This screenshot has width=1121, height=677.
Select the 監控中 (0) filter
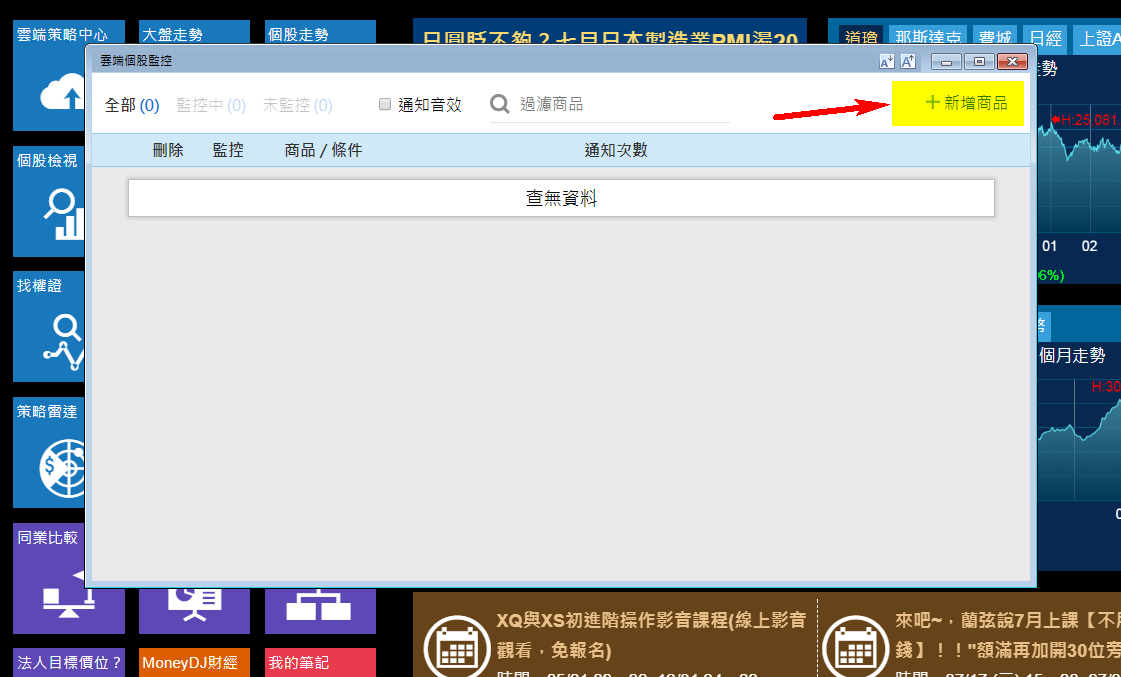(211, 105)
